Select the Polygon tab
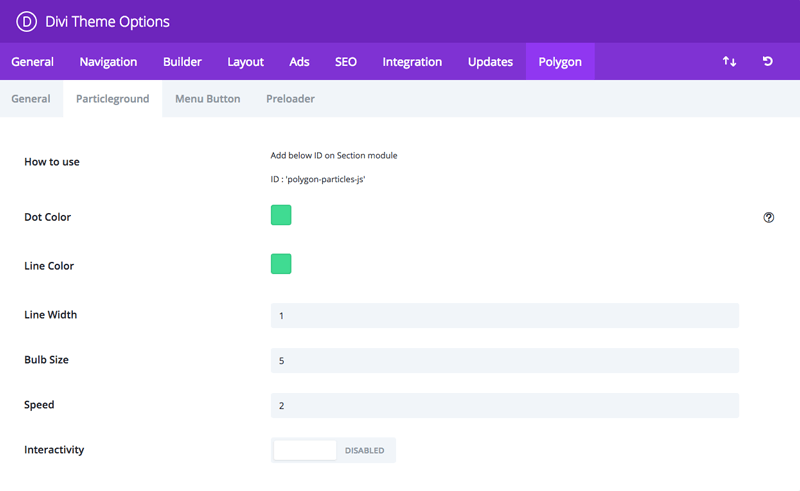 point(560,62)
